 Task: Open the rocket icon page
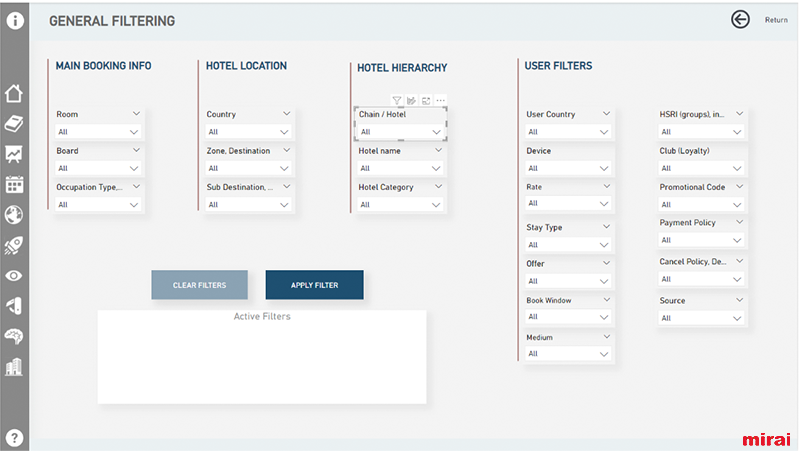14,245
